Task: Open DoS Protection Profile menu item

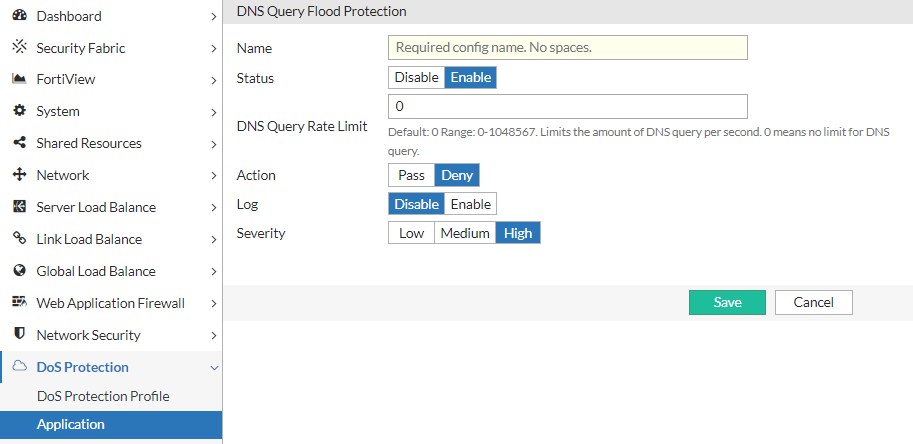Action: point(103,396)
